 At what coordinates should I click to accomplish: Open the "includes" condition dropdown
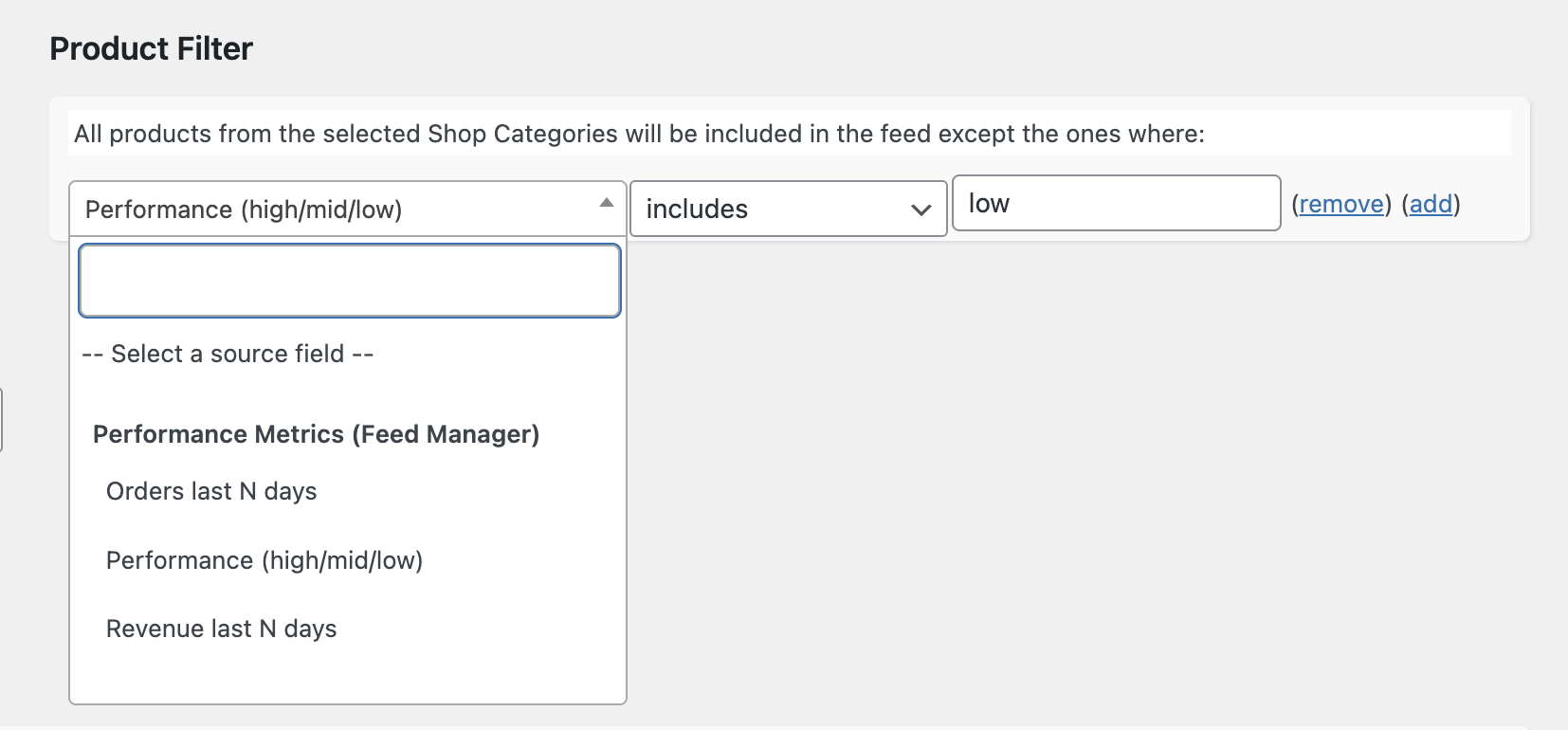(787, 209)
